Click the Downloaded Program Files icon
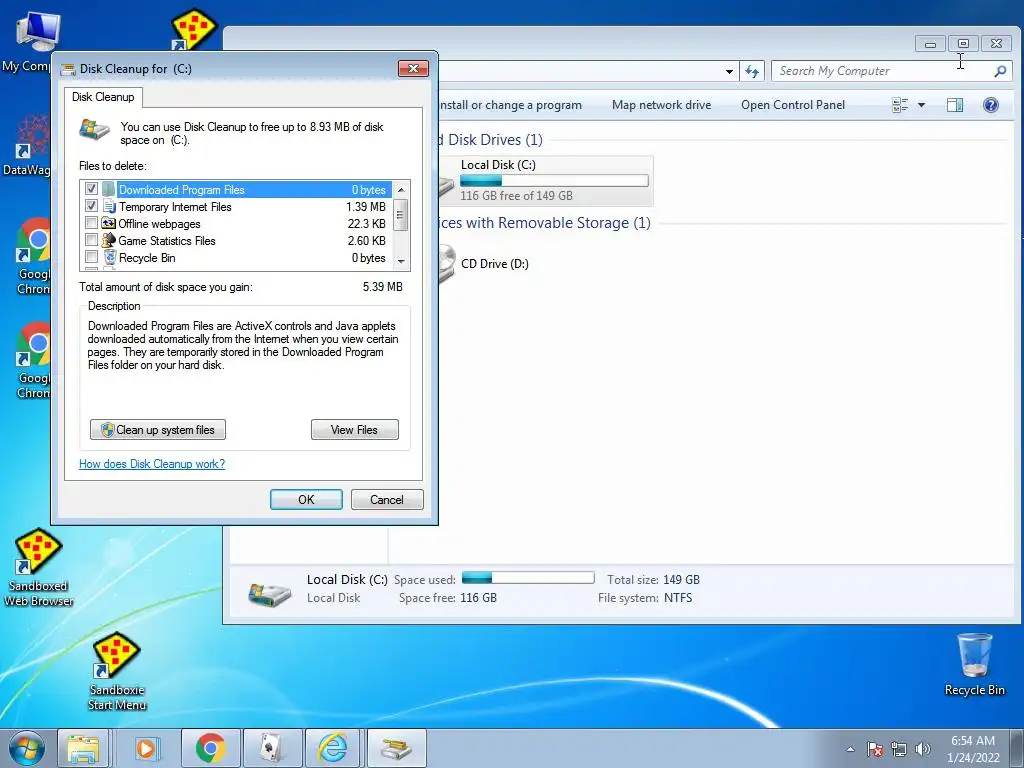The width and height of the screenshot is (1024, 768). [x=109, y=189]
